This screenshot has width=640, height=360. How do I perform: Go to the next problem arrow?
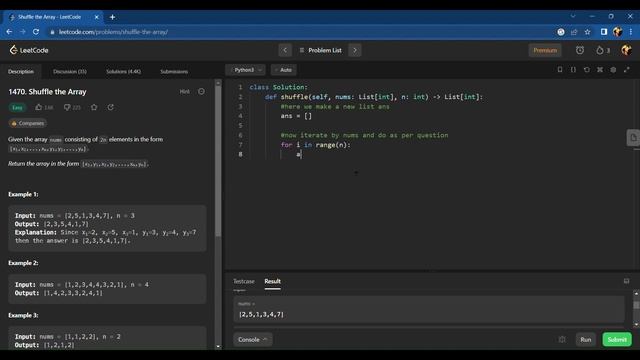[x=355, y=50]
